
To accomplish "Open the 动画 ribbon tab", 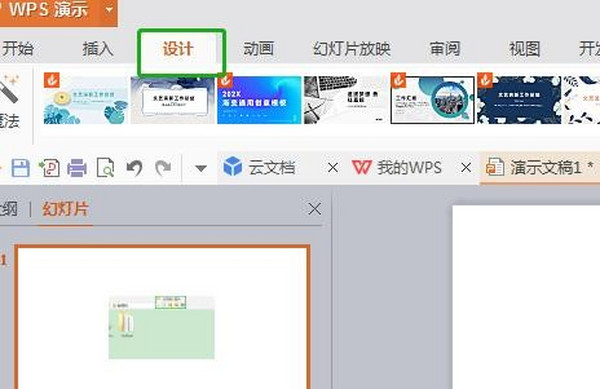I will pos(259,49).
